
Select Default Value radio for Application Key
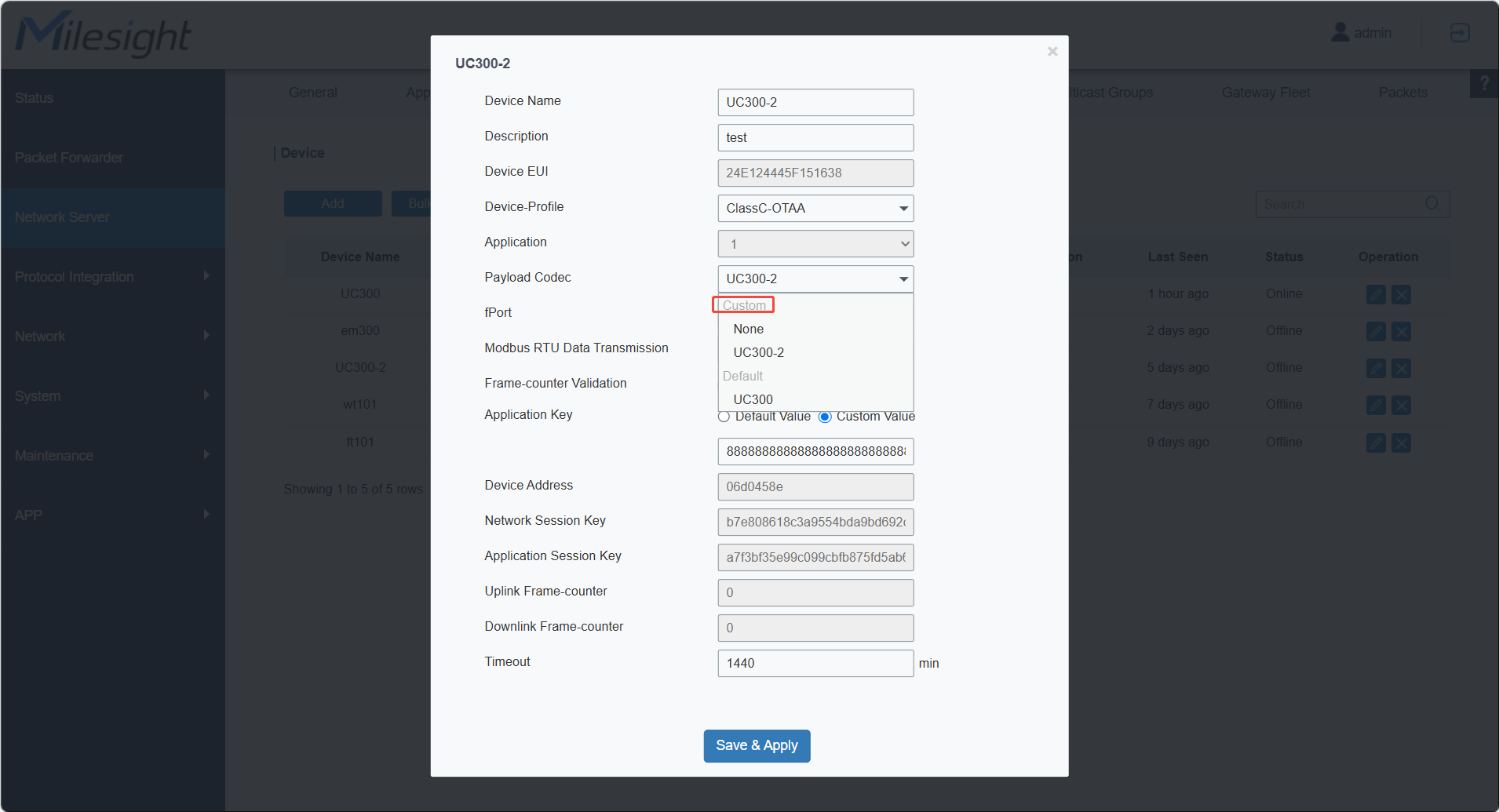[x=724, y=417]
